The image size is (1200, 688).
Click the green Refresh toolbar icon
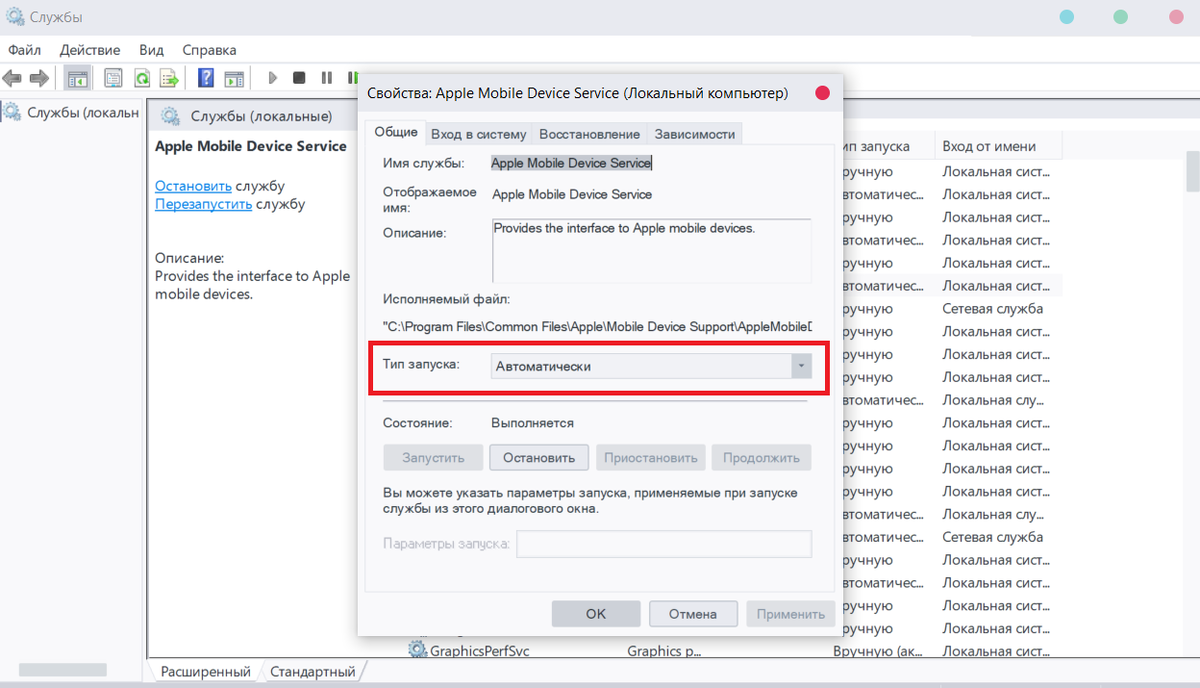click(143, 78)
